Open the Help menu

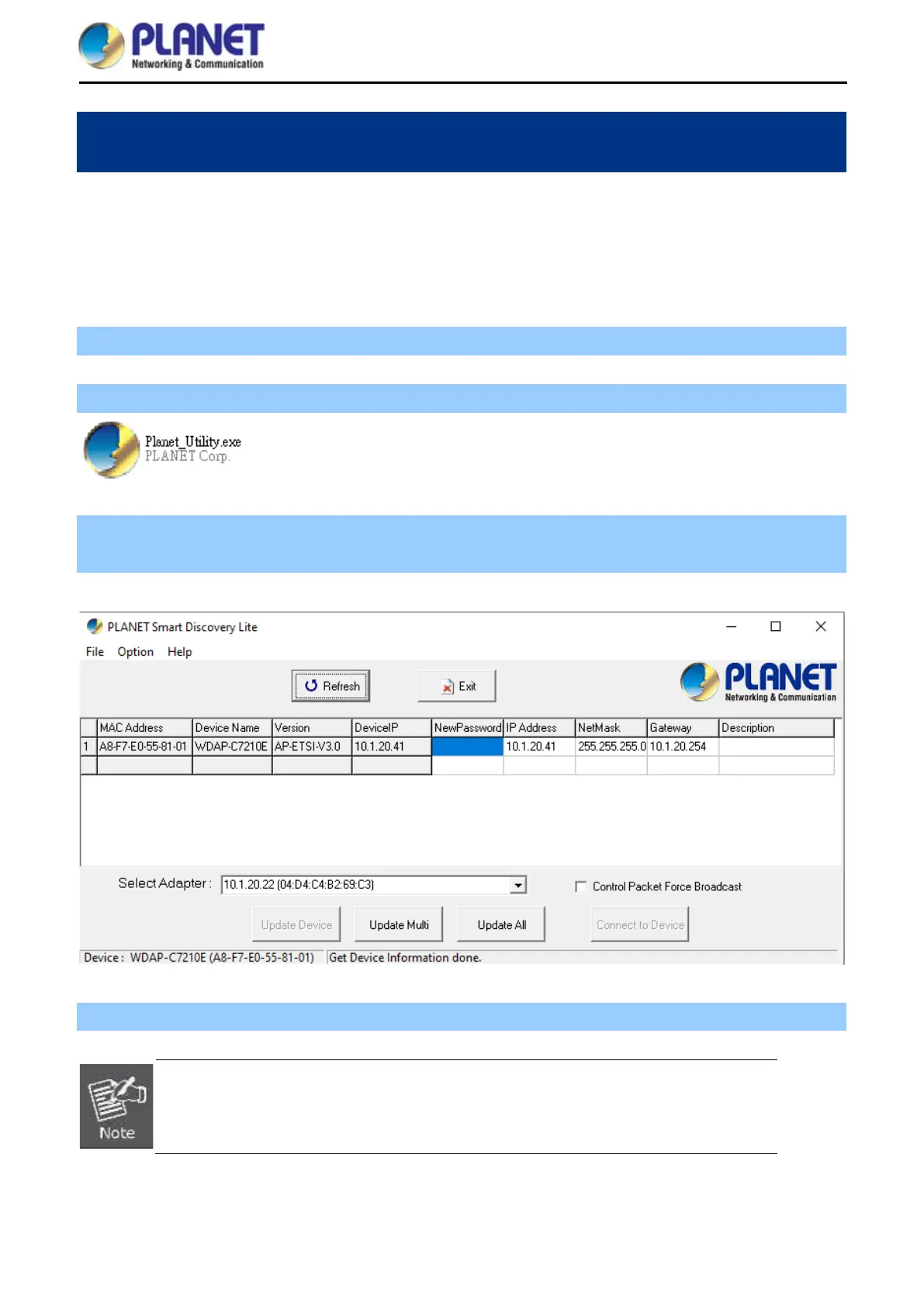point(180,652)
